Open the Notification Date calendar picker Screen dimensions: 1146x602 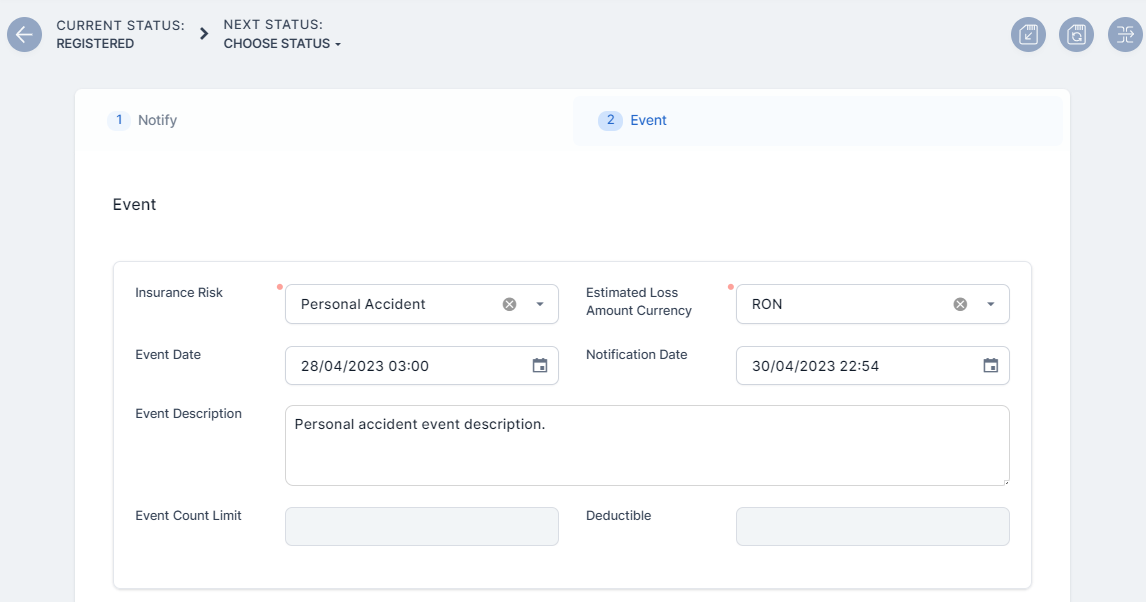[991, 366]
